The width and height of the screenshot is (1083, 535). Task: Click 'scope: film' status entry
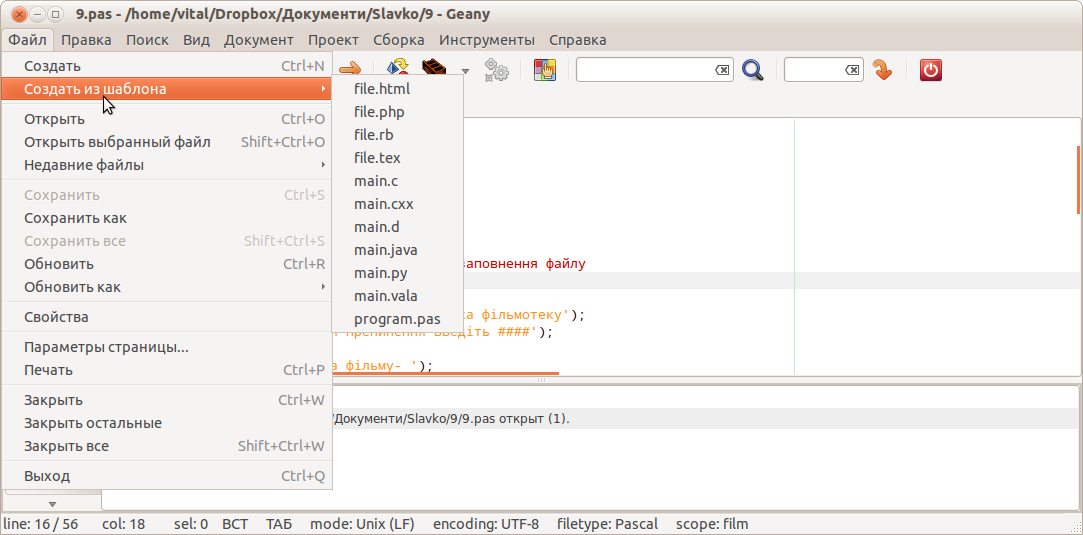(x=712, y=525)
